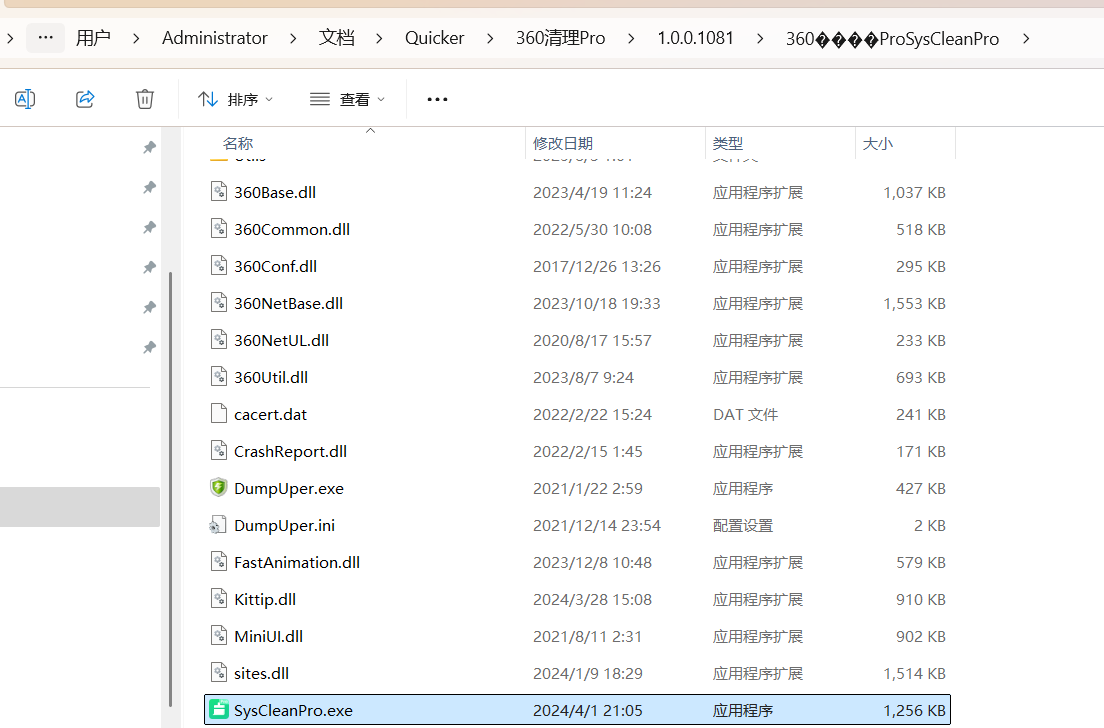Open the breadcrumb ellipsis overflow button

[46, 38]
